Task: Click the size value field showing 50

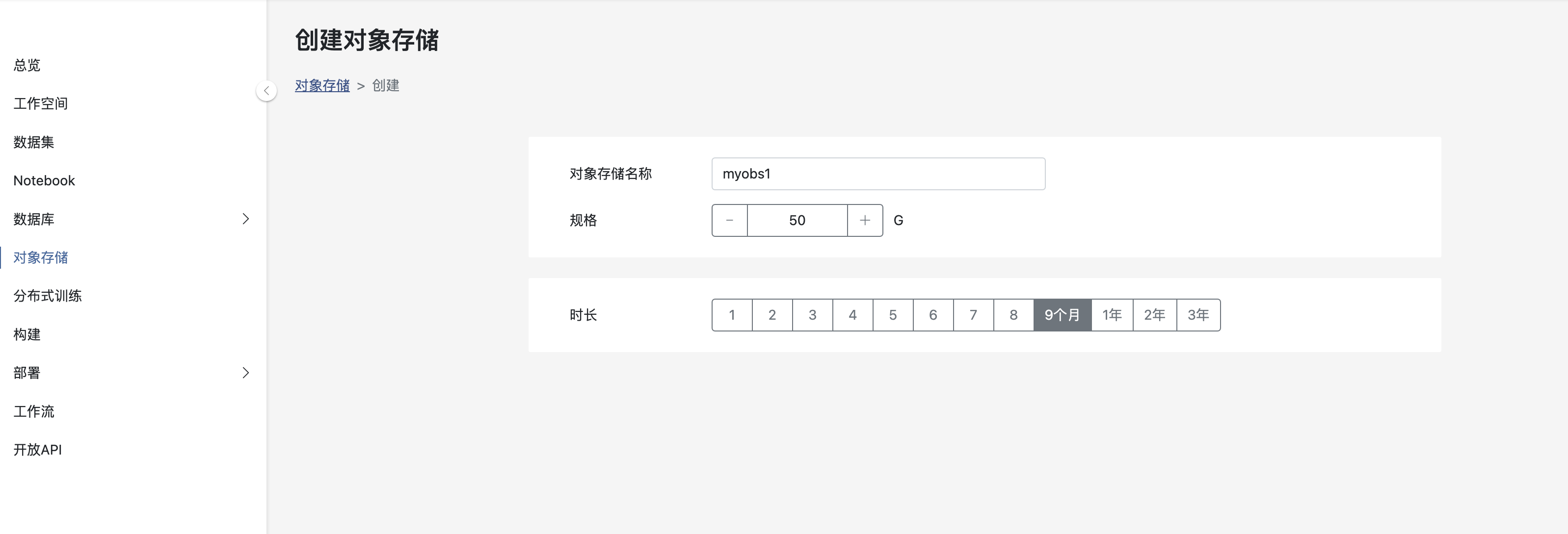Action: (x=797, y=220)
